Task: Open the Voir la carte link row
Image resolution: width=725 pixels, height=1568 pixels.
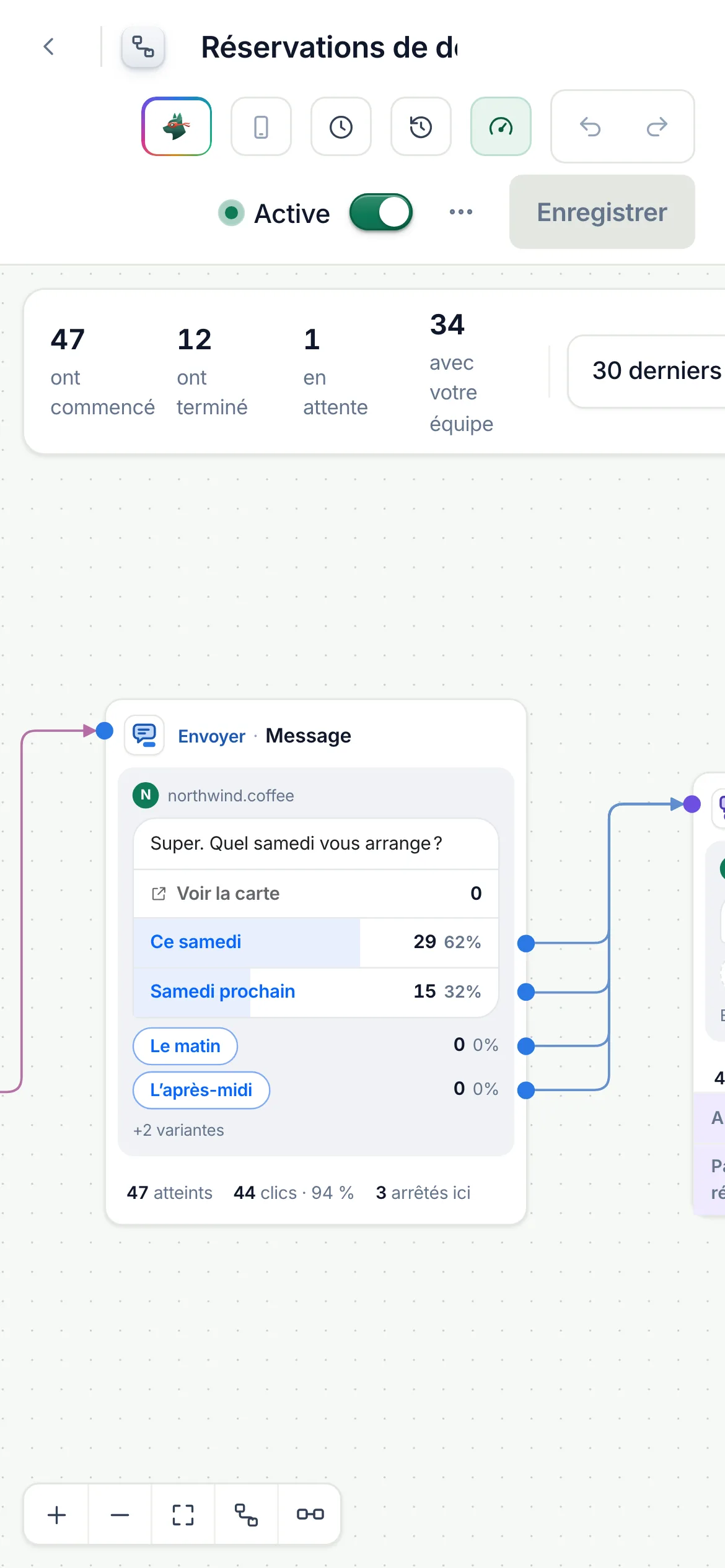Action: click(x=316, y=893)
